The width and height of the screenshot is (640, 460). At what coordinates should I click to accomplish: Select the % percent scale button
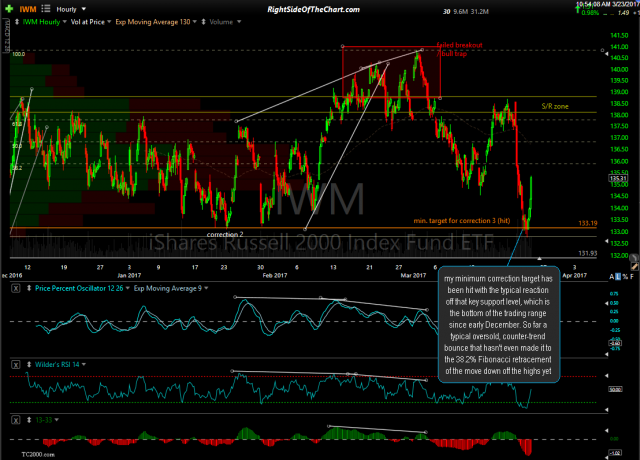[624, 277]
